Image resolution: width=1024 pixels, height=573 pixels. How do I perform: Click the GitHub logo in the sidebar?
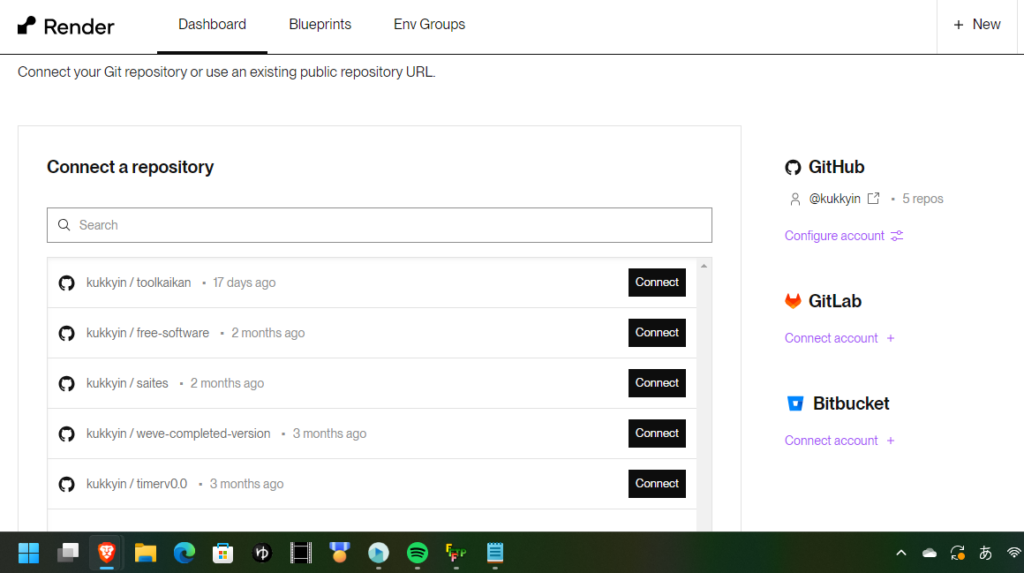[793, 167]
